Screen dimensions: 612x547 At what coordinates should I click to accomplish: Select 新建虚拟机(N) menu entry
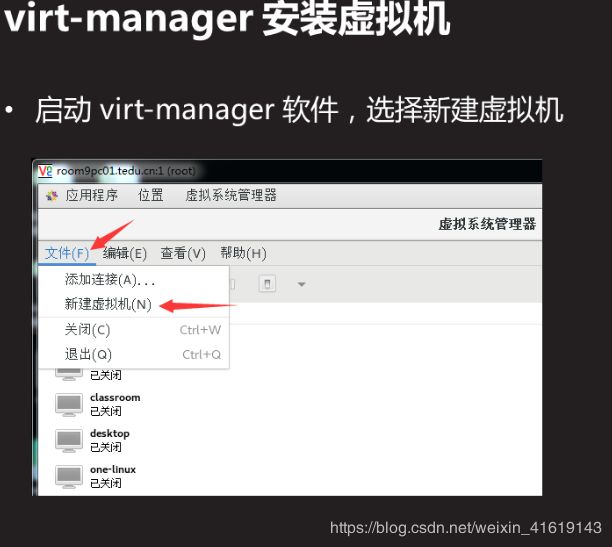click(x=133, y=304)
